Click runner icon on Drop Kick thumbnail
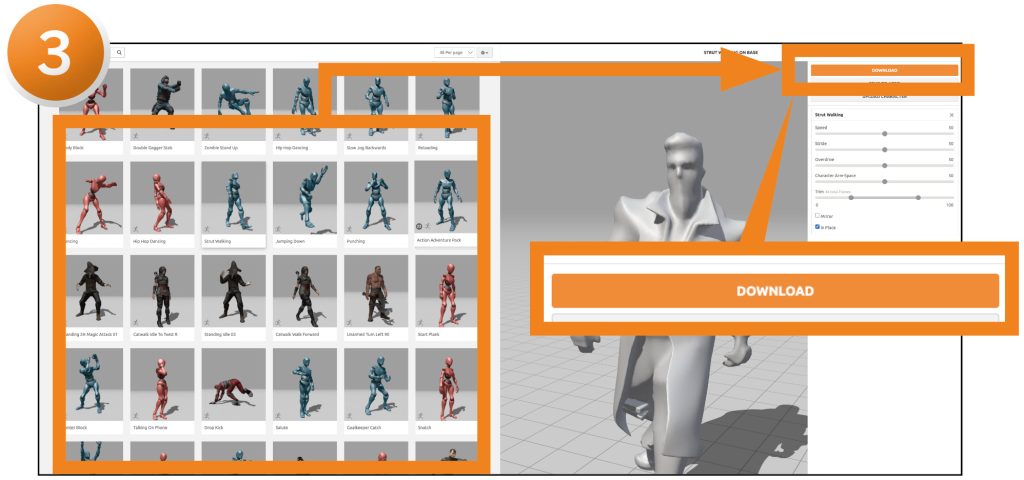1024x480 pixels. click(x=207, y=415)
